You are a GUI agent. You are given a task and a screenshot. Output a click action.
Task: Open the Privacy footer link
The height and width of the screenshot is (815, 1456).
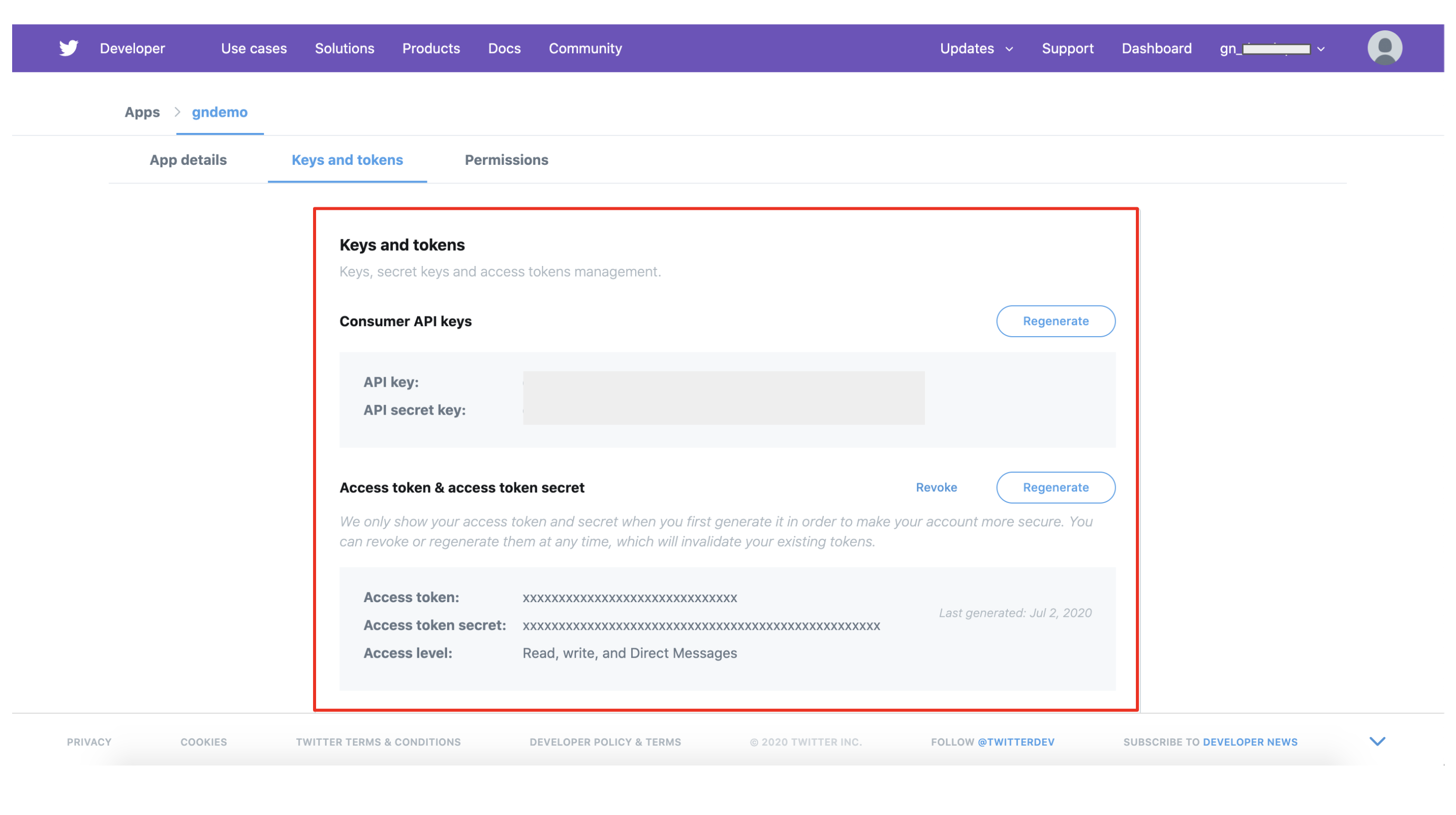click(90, 742)
